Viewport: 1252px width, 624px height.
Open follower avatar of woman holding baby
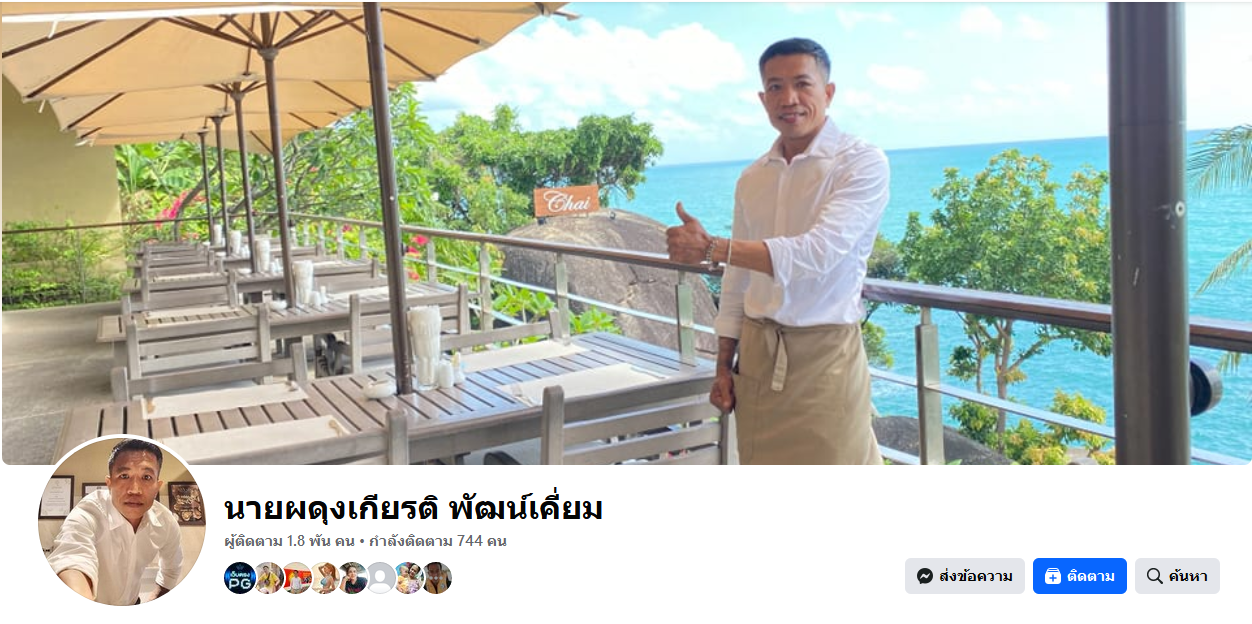pyautogui.click(x=409, y=578)
